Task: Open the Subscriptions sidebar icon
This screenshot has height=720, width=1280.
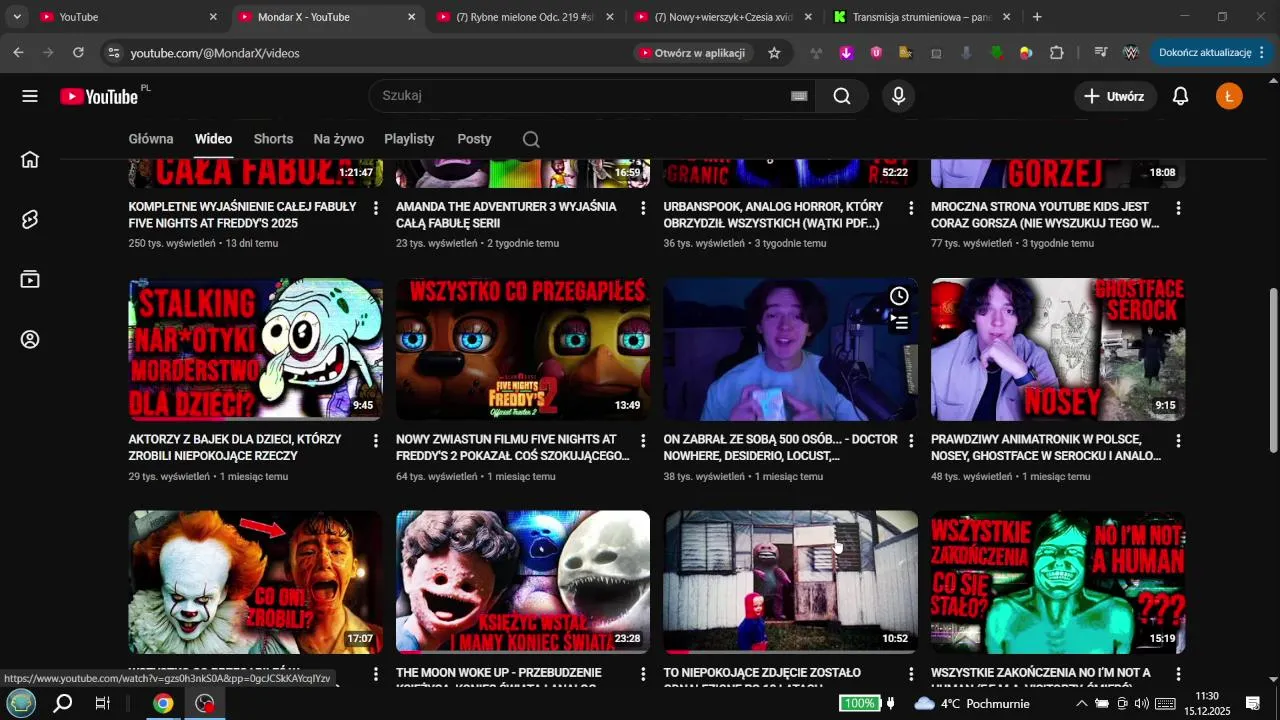Action: tap(30, 280)
